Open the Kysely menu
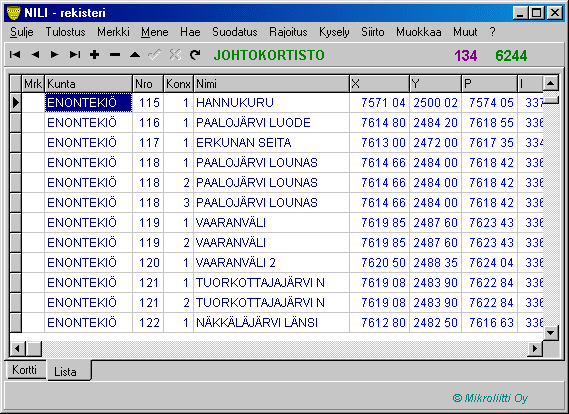Image resolution: width=569 pixels, height=414 pixels. pos(334,32)
